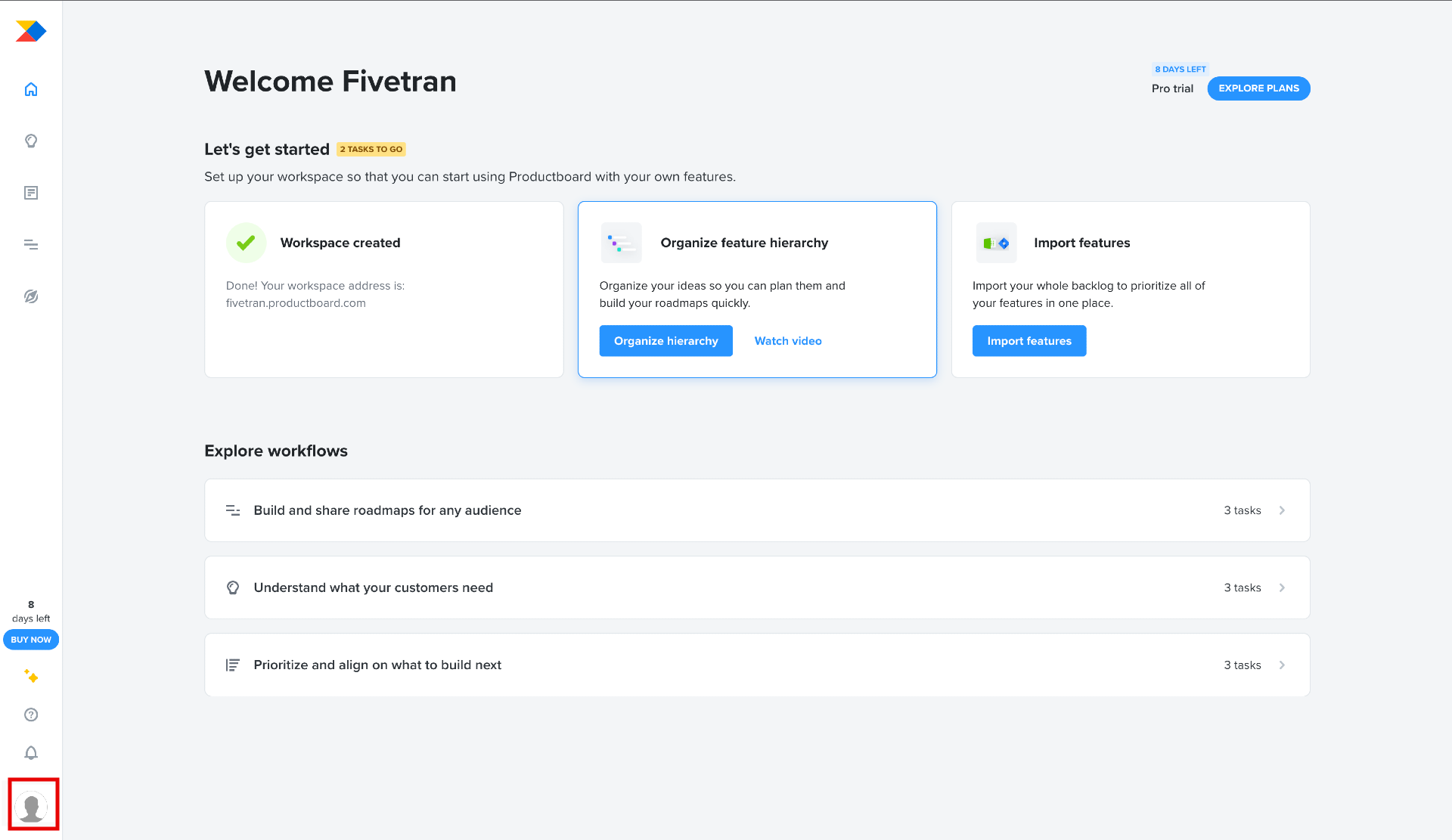Image resolution: width=1452 pixels, height=840 pixels.
Task: Click the Organize feature hierarchy card icon
Action: 621,243
